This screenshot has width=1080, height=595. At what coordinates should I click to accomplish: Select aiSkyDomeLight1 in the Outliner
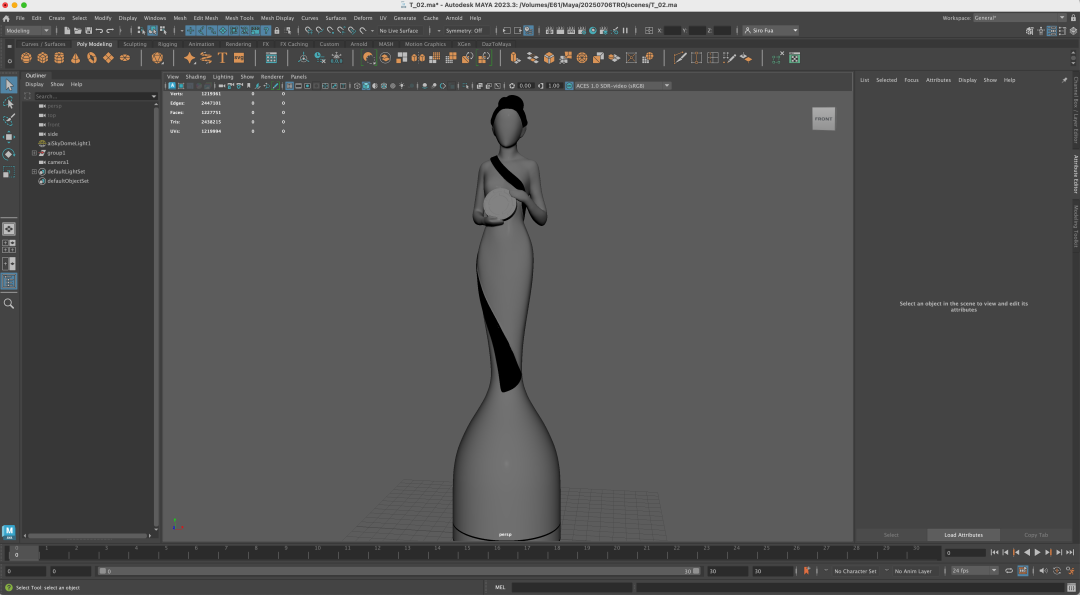coord(69,143)
